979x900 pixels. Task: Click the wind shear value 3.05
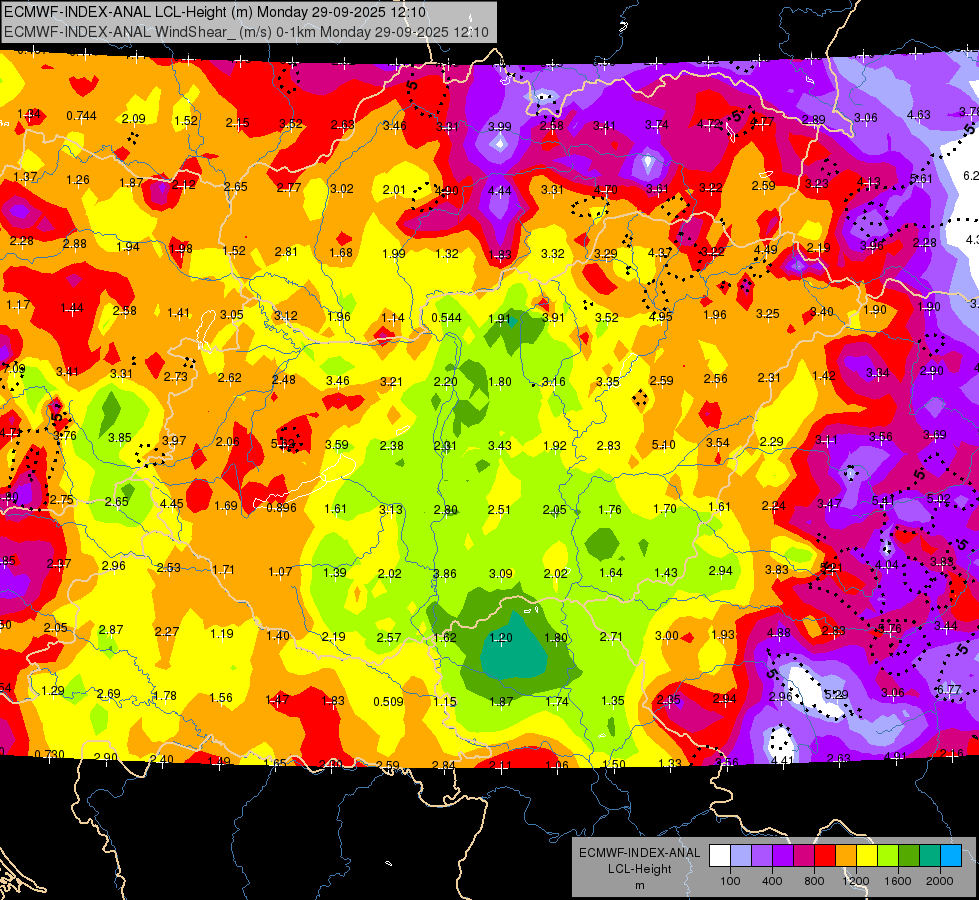[232, 315]
